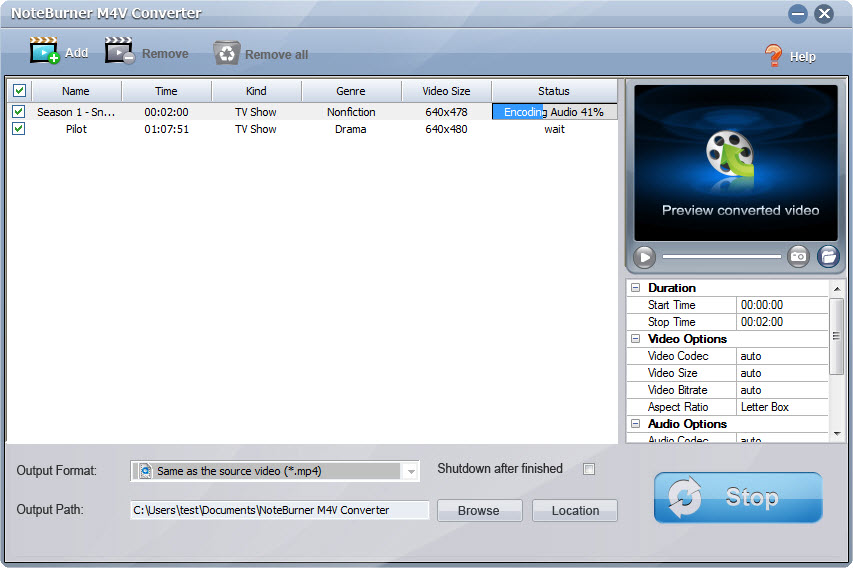Click the Help text link

[x=802, y=57]
